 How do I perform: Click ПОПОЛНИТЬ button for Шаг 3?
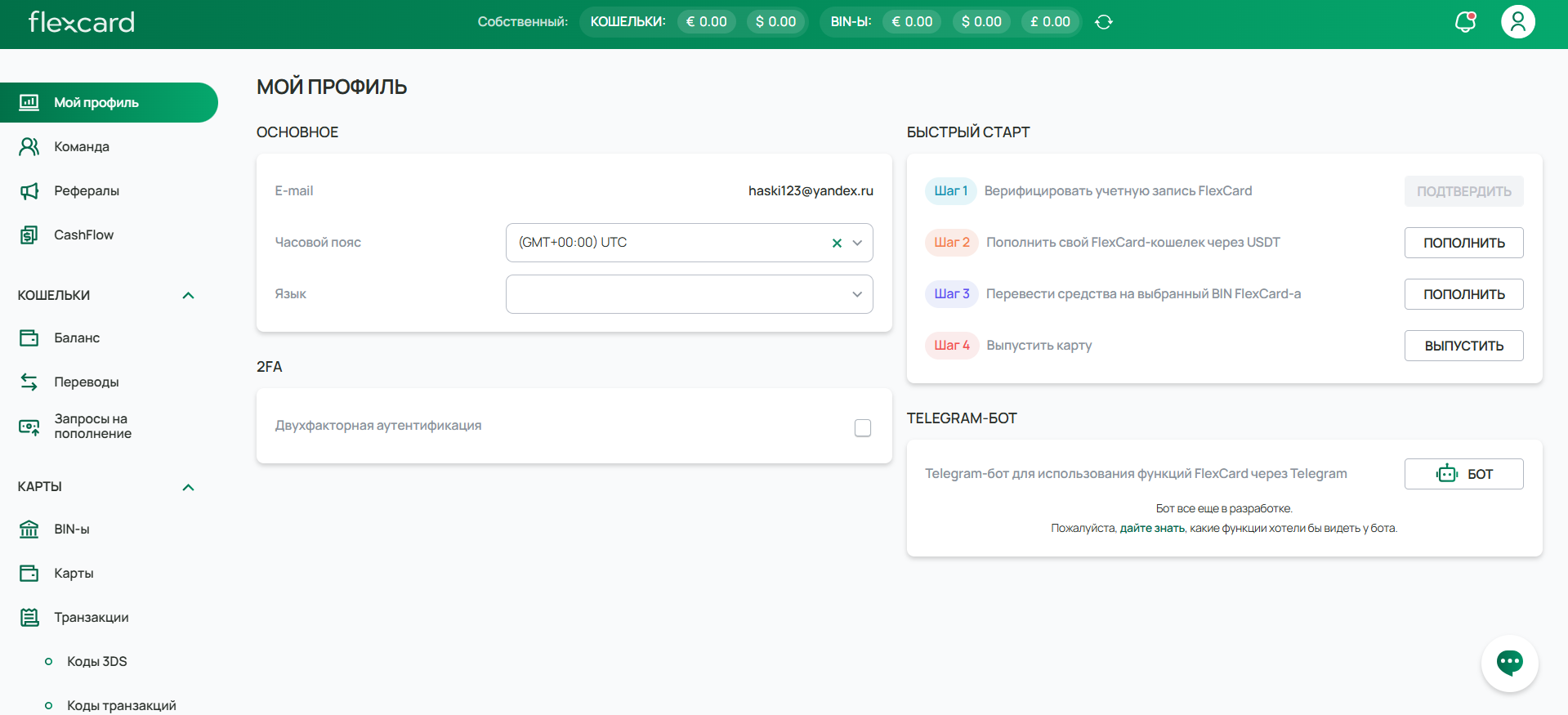point(1463,294)
